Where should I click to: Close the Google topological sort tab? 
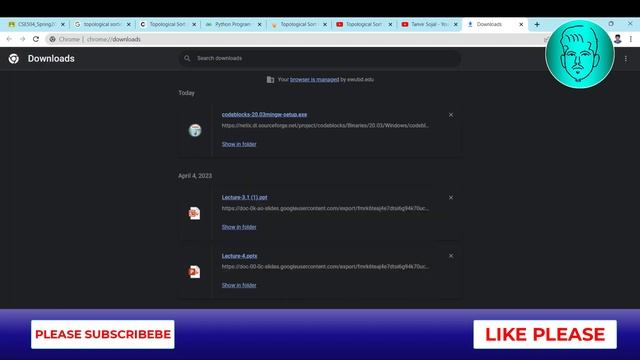129,24
